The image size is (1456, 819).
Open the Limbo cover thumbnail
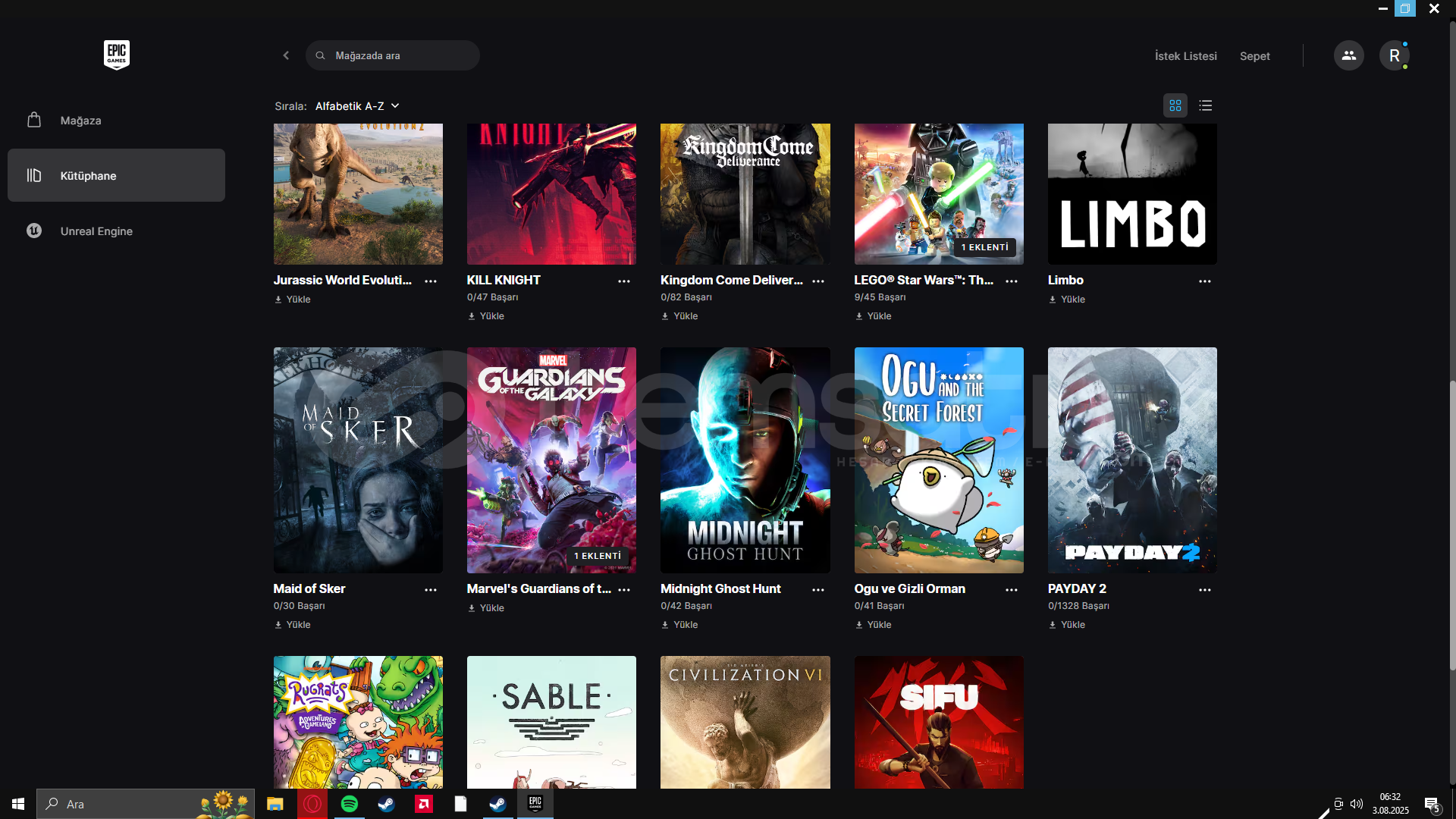tap(1132, 194)
